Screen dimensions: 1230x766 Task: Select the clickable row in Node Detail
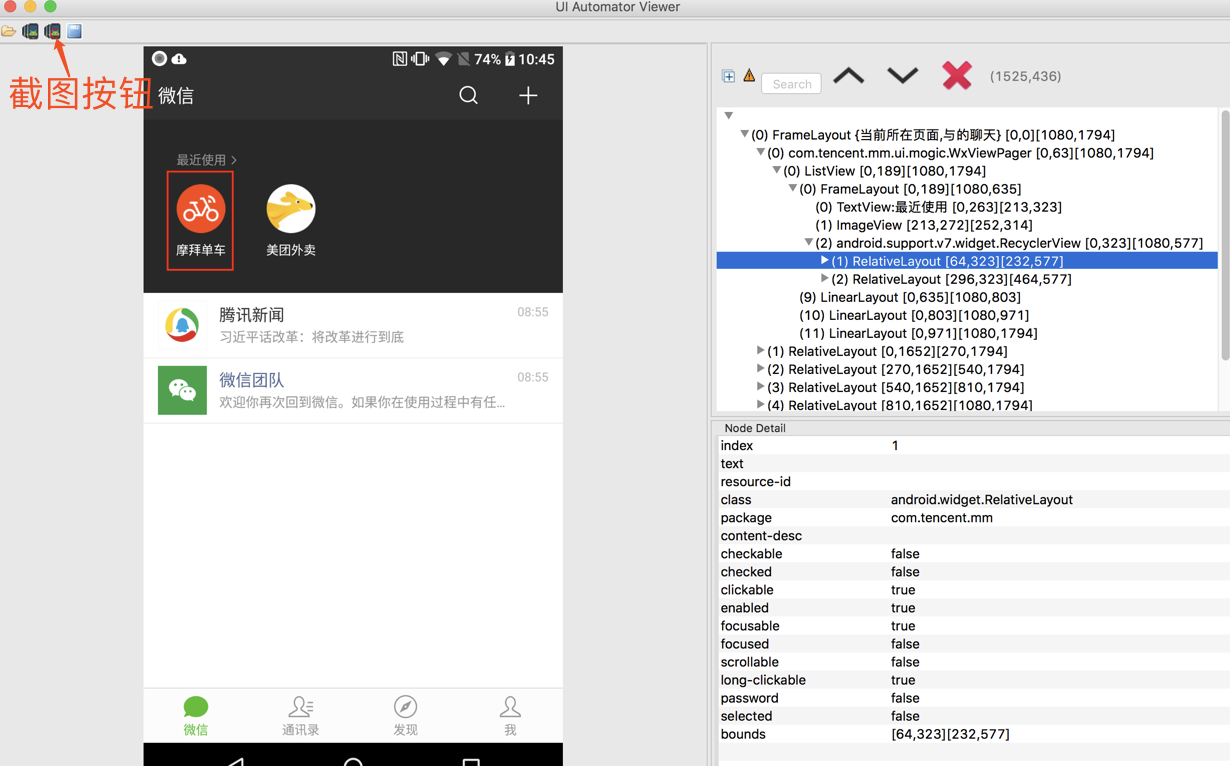[x=973, y=590]
